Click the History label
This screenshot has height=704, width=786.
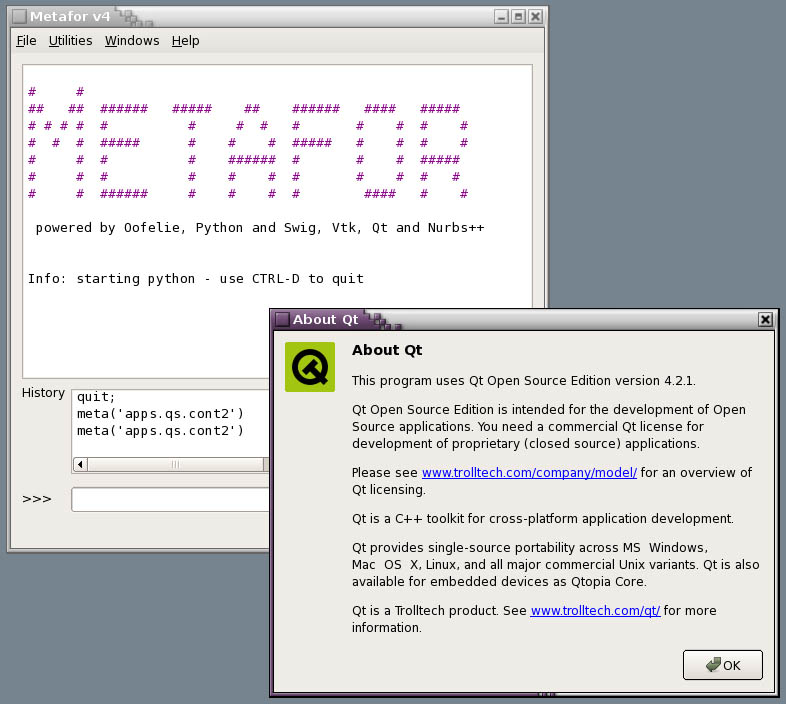(x=43, y=393)
